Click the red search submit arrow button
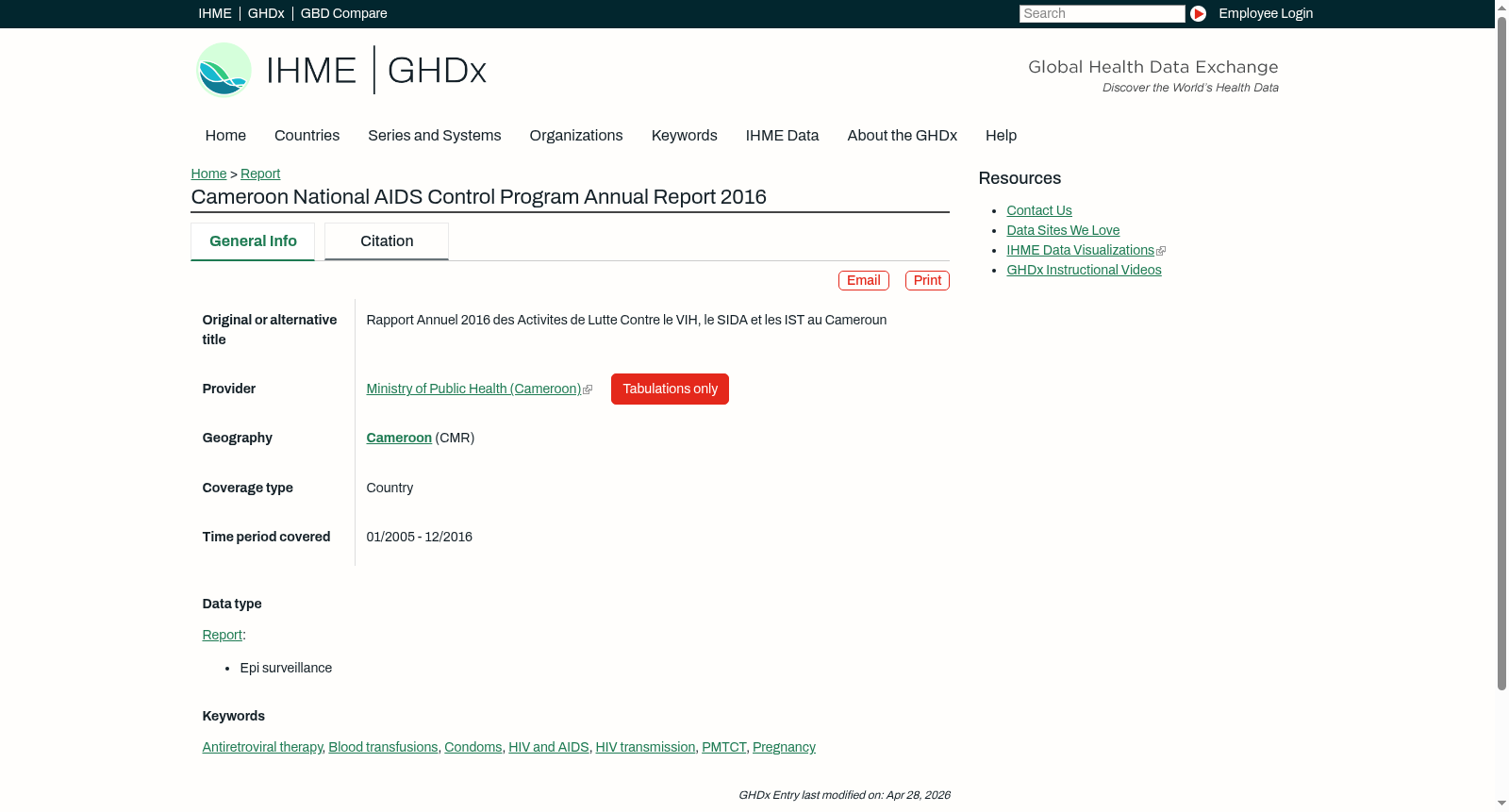Viewport: 1509px width, 812px height. [x=1198, y=13]
